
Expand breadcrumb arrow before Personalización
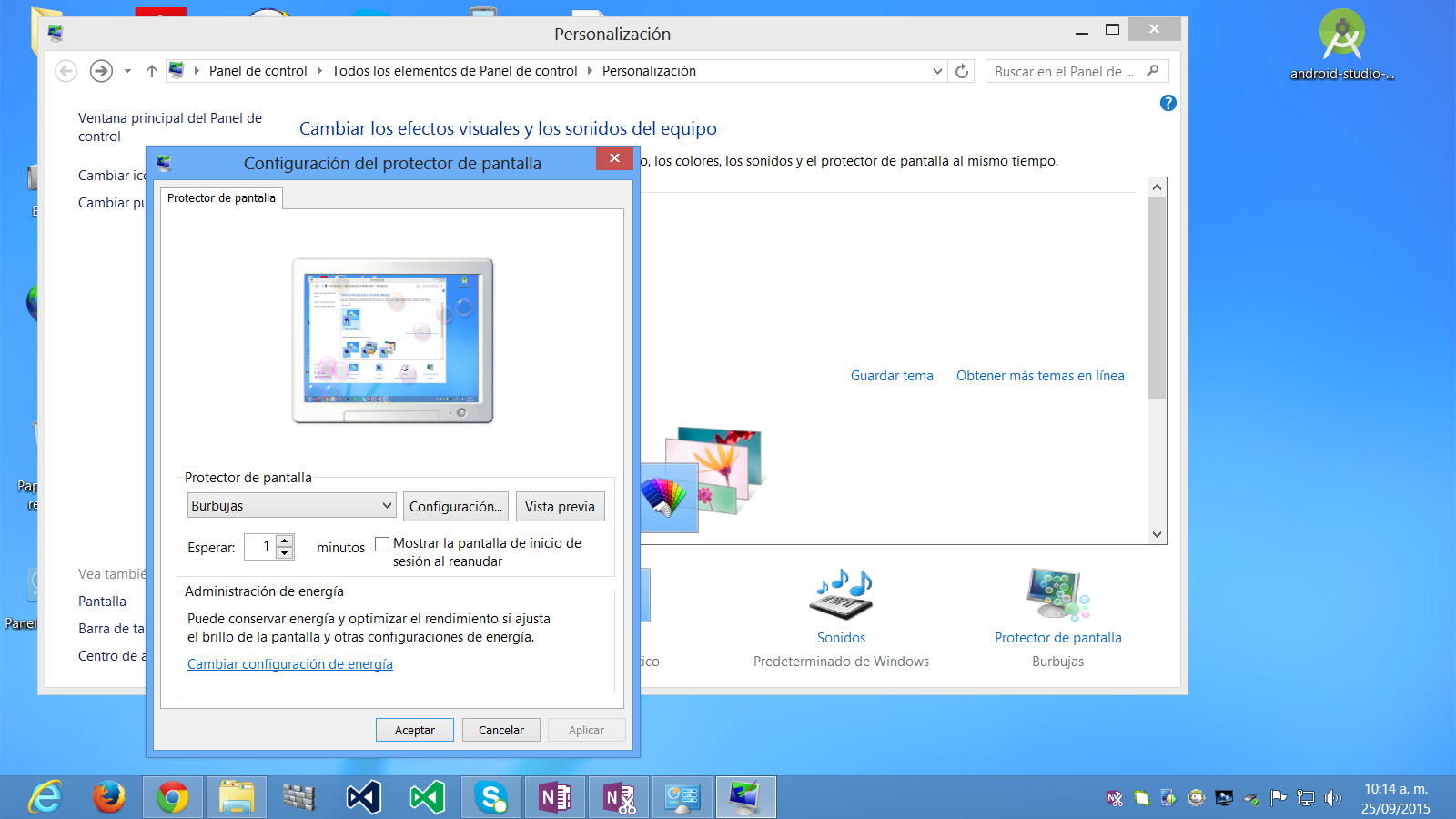pos(590,71)
